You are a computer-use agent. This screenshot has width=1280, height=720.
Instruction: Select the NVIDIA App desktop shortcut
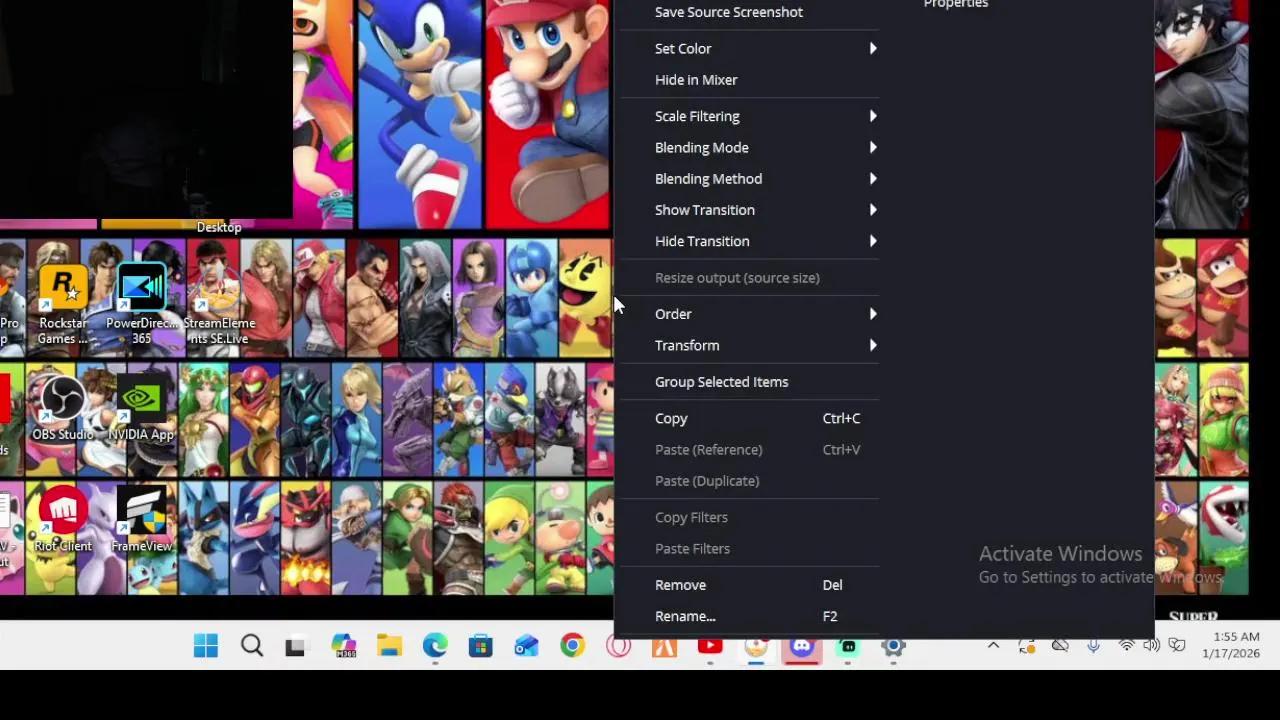coord(141,408)
